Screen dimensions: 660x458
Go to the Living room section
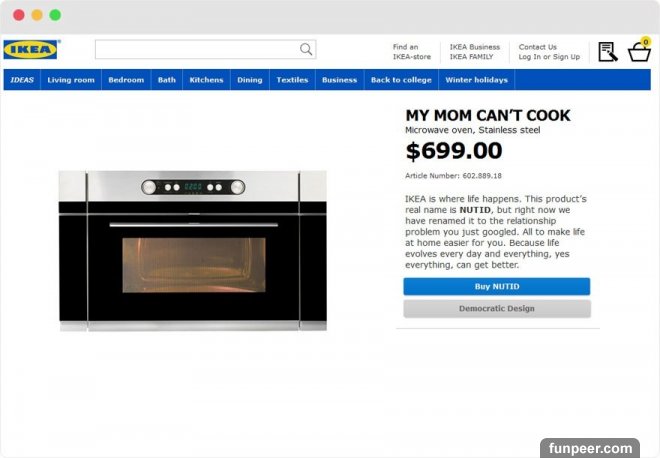pyautogui.click(x=71, y=80)
